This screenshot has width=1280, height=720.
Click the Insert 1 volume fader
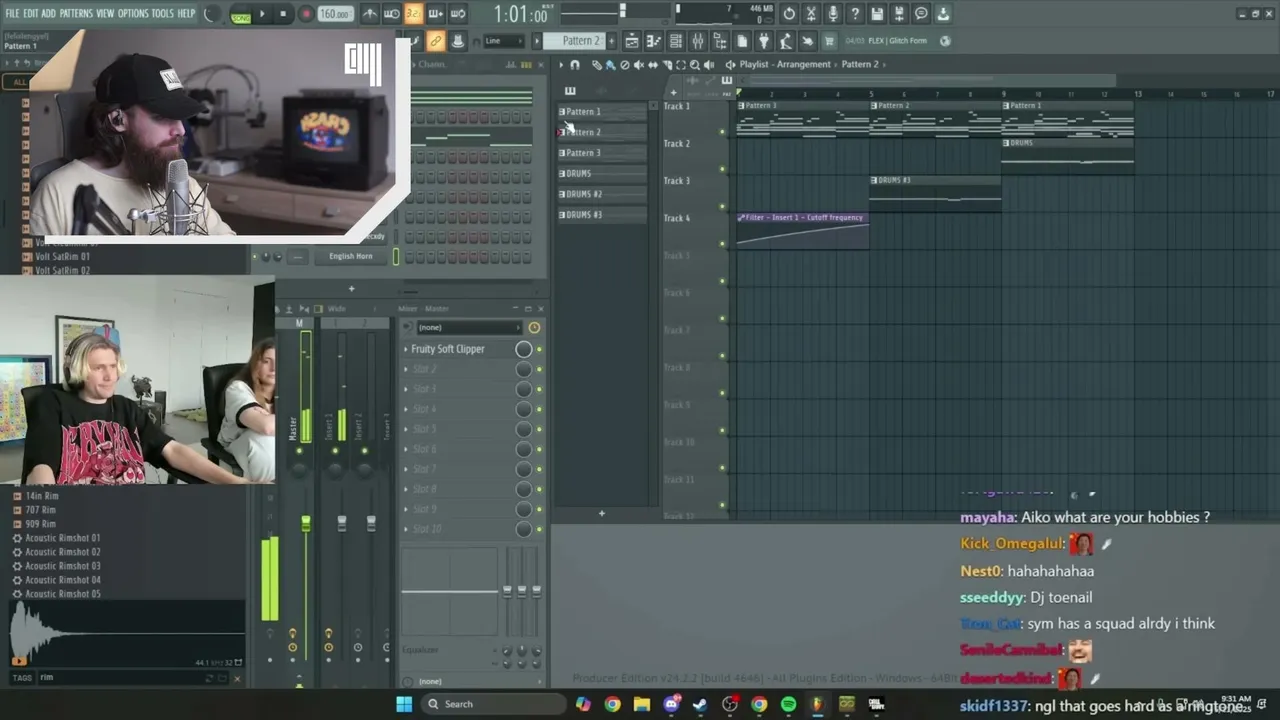tap(342, 523)
